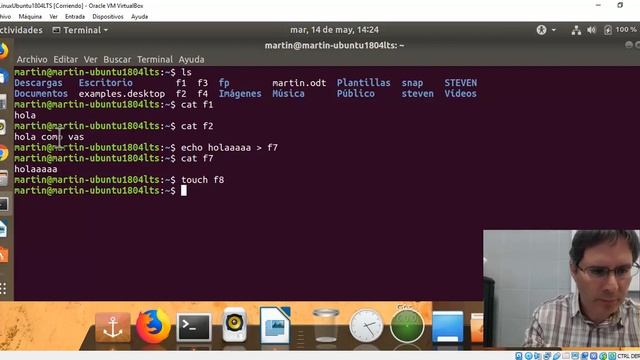This screenshot has height=360, width=640.
Task: Open Thunderbird mail launcher in left sidebar
Action: click(x=4, y=76)
